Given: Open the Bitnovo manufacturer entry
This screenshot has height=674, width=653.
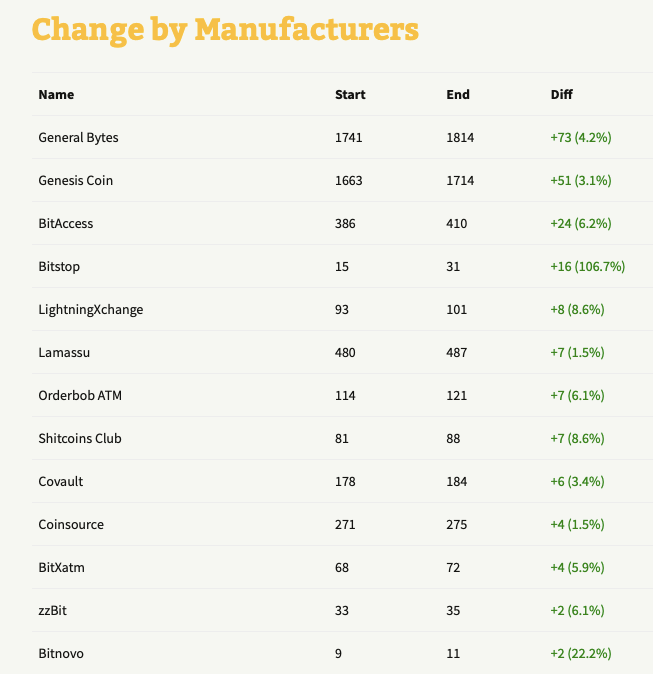Looking at the screenshot, I should (62, 654).
